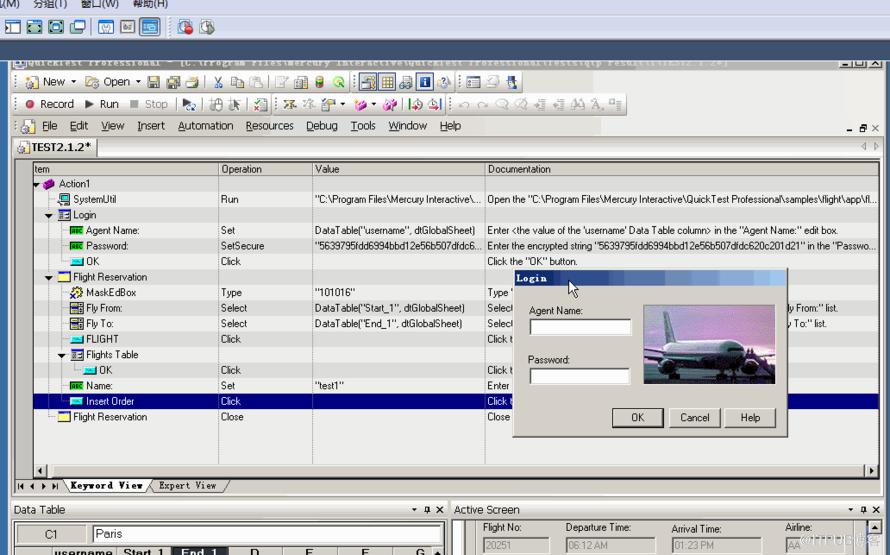Click the Cut scissors icon
Image resolution: width=890 pixels, height=555 pixels.
coord(218,82)
